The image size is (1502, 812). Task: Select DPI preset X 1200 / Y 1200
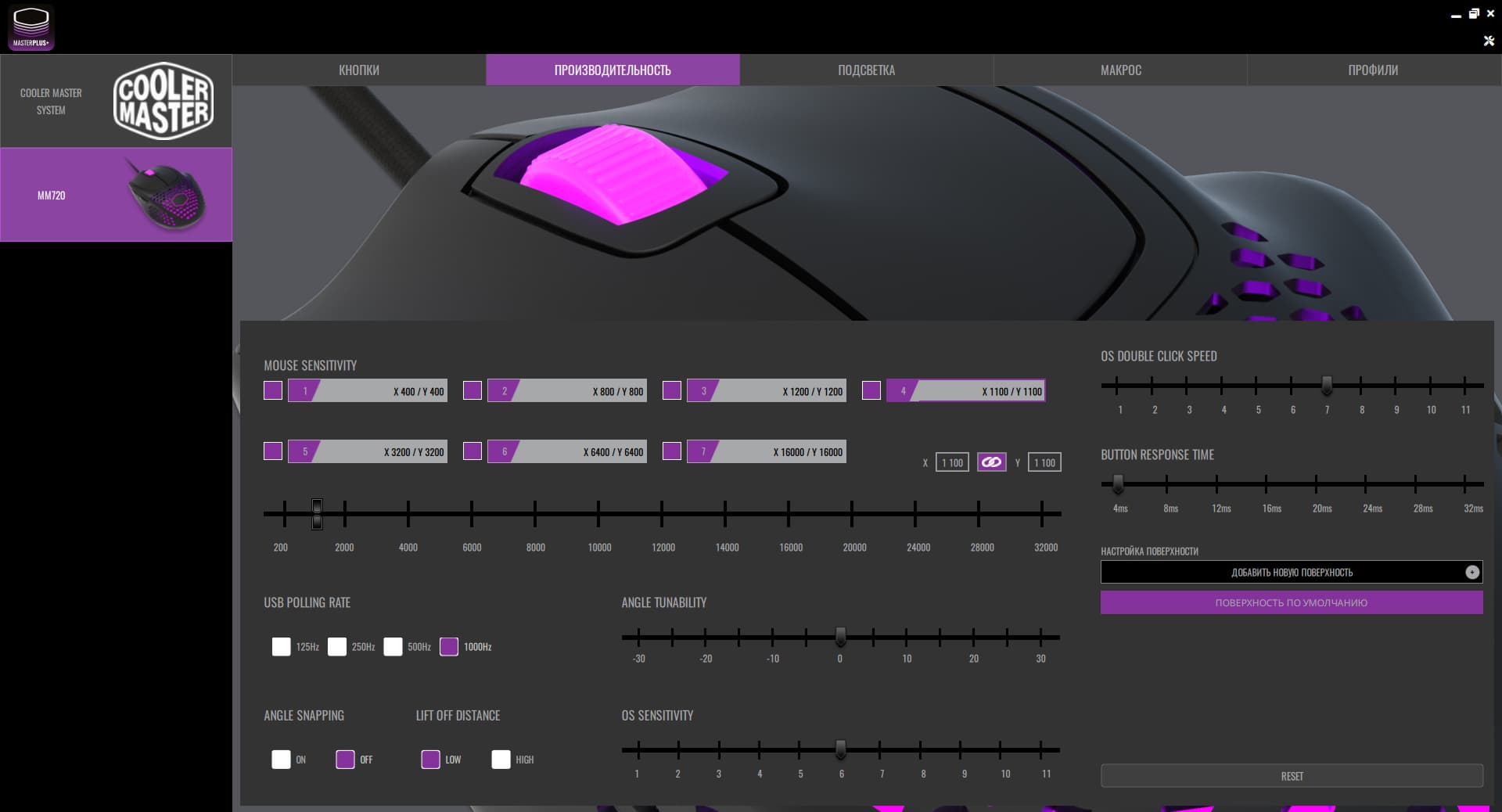click(x=767, y=390)
